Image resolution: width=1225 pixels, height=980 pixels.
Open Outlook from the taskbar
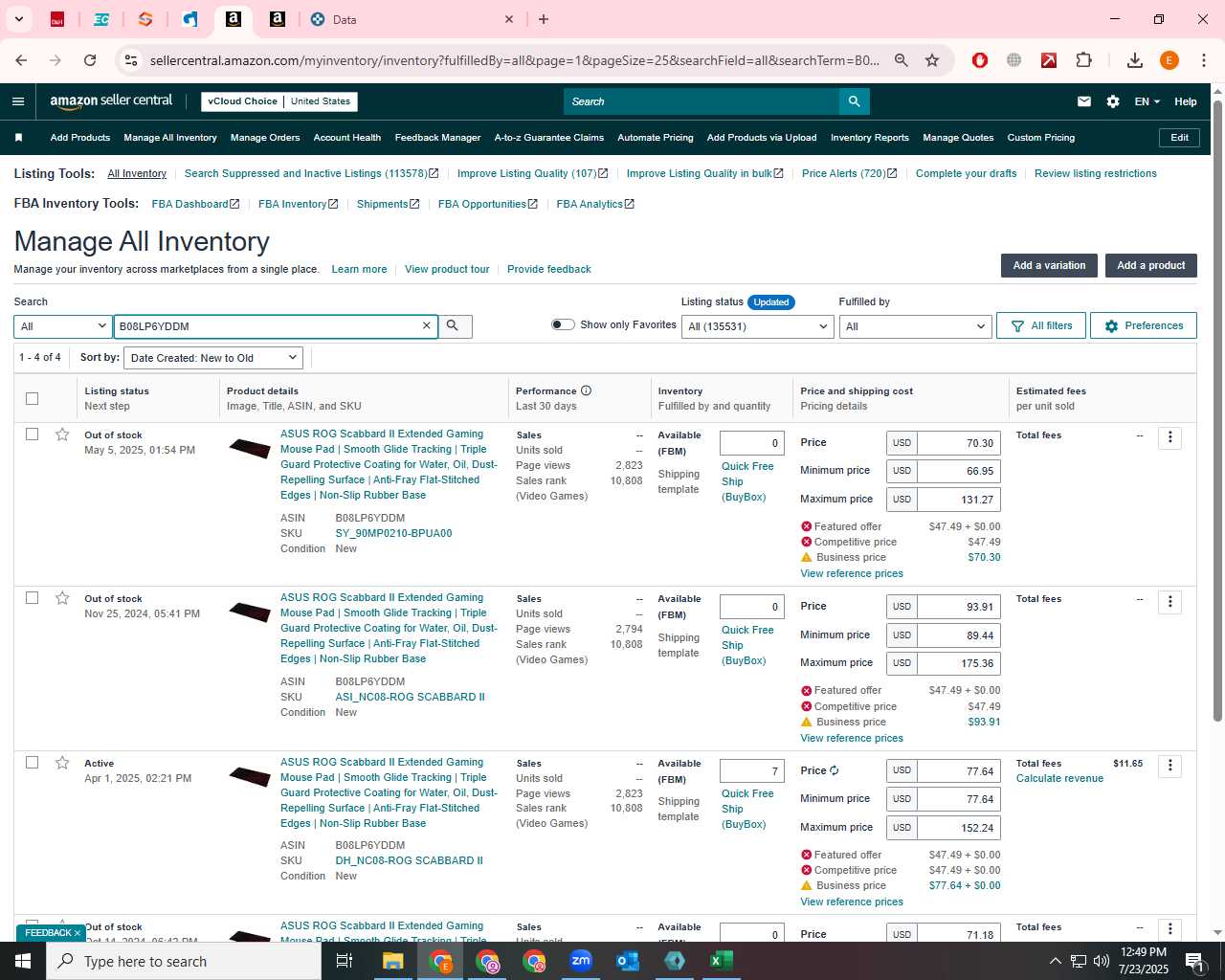pyautogui.click(x=628, y=961)
